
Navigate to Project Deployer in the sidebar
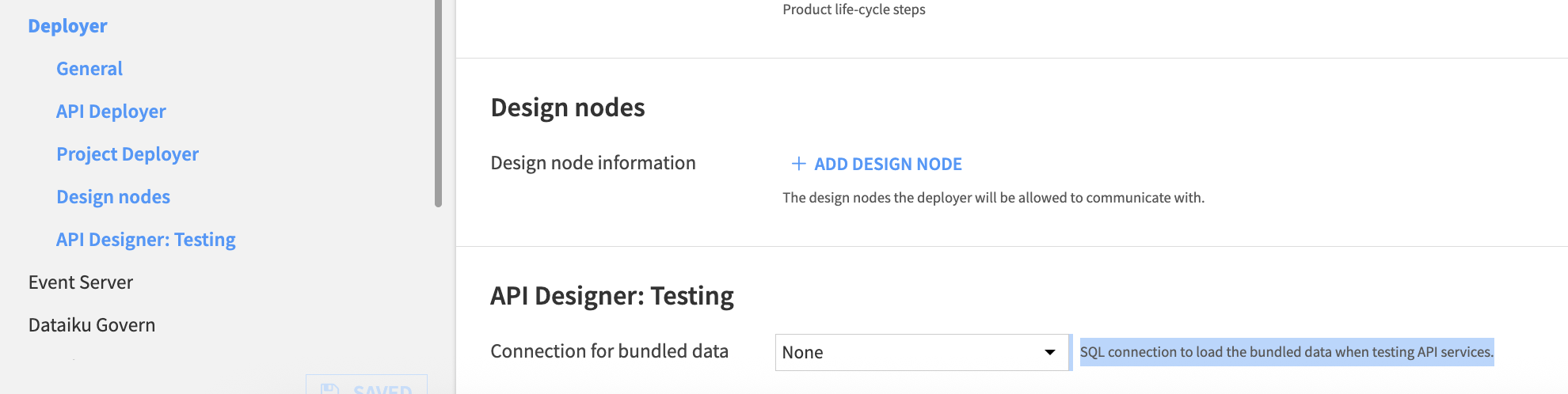point(127,154)
